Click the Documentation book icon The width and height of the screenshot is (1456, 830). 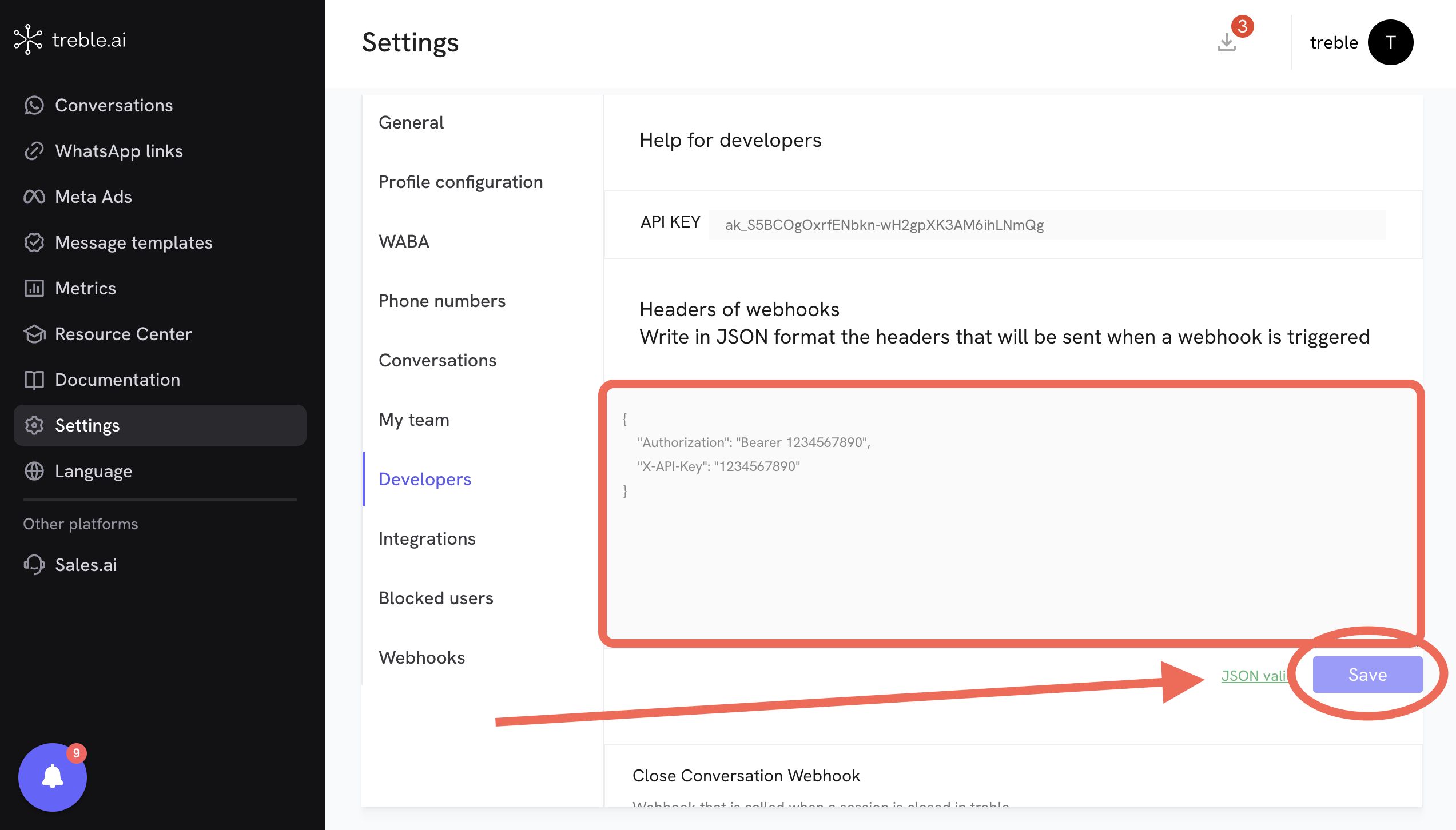[34, 380]
